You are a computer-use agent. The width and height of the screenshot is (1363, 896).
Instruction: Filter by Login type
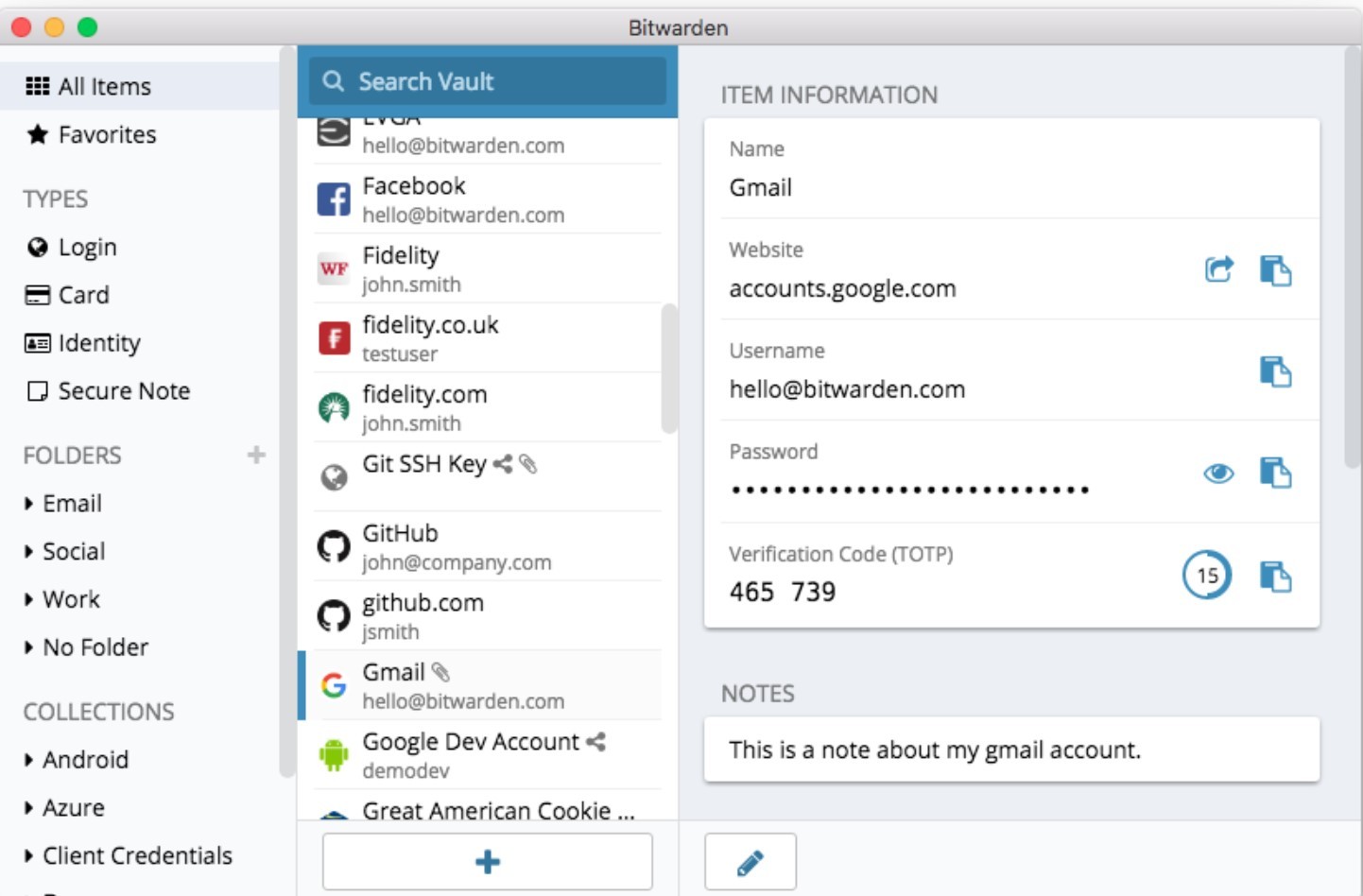(x=140, y=248)
